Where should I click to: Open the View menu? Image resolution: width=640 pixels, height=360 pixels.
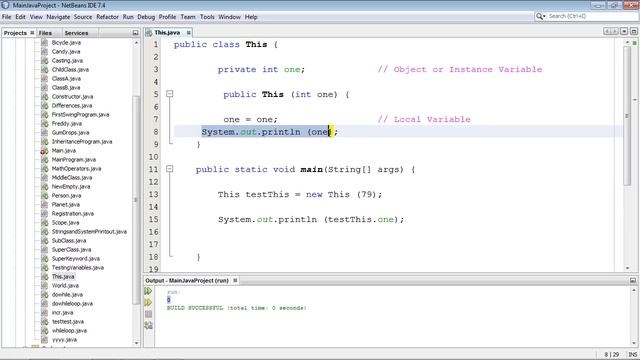tap(36, 17)
